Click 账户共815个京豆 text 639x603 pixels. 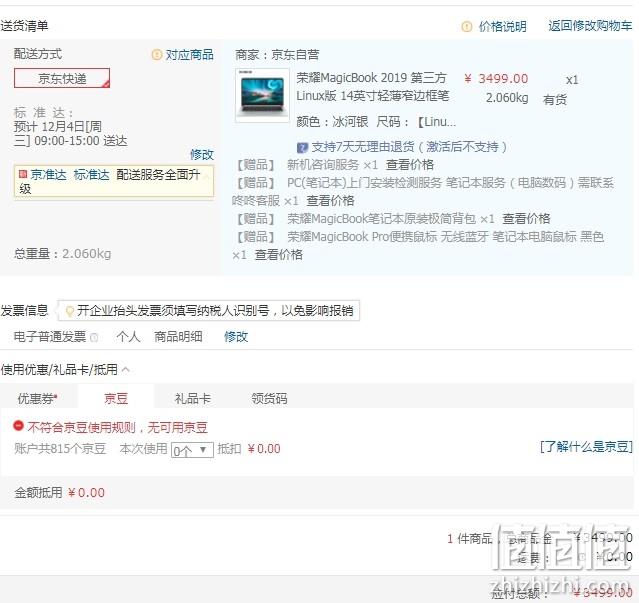(x=60, y=449)
